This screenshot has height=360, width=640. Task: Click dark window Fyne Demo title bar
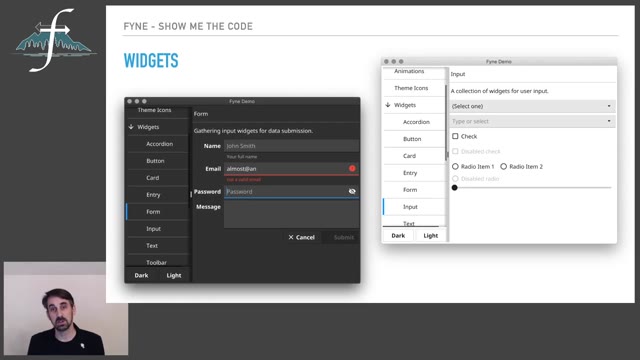(x=242, y=101)
